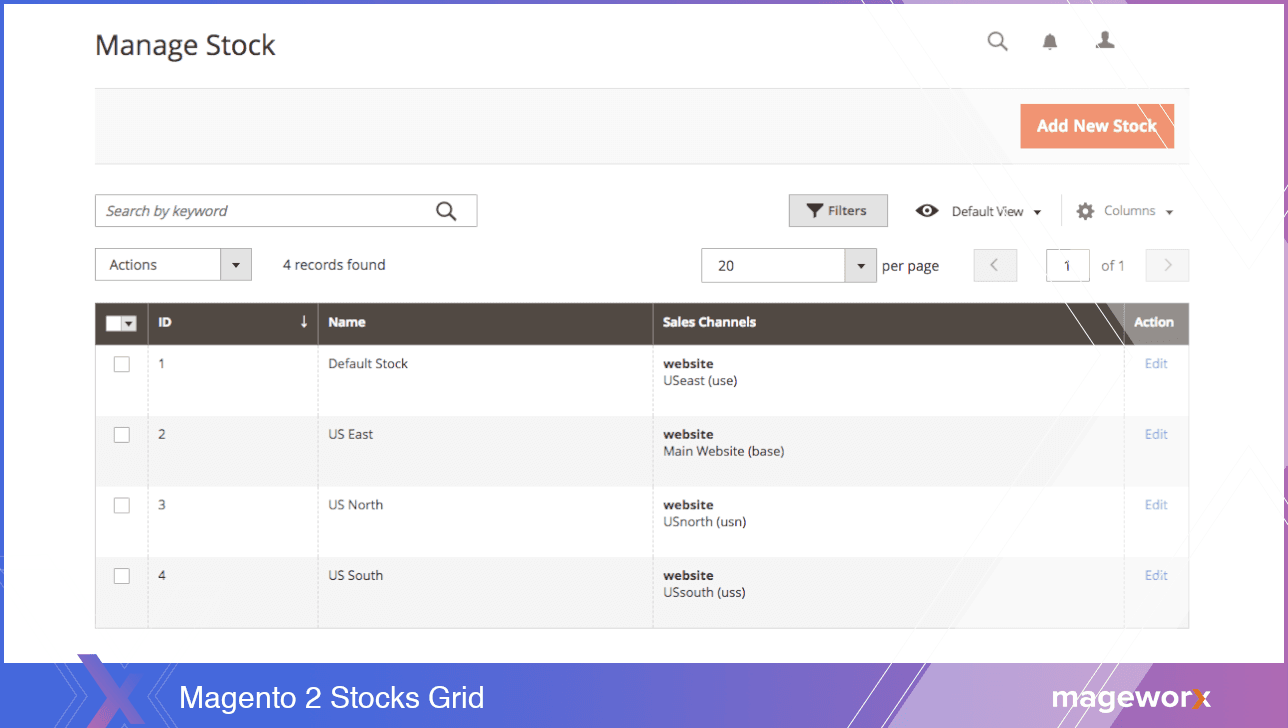Go to the next page arrow
Viewport: 1288px width, 728px height.
pyautogui.click(x=1167, y=265)
